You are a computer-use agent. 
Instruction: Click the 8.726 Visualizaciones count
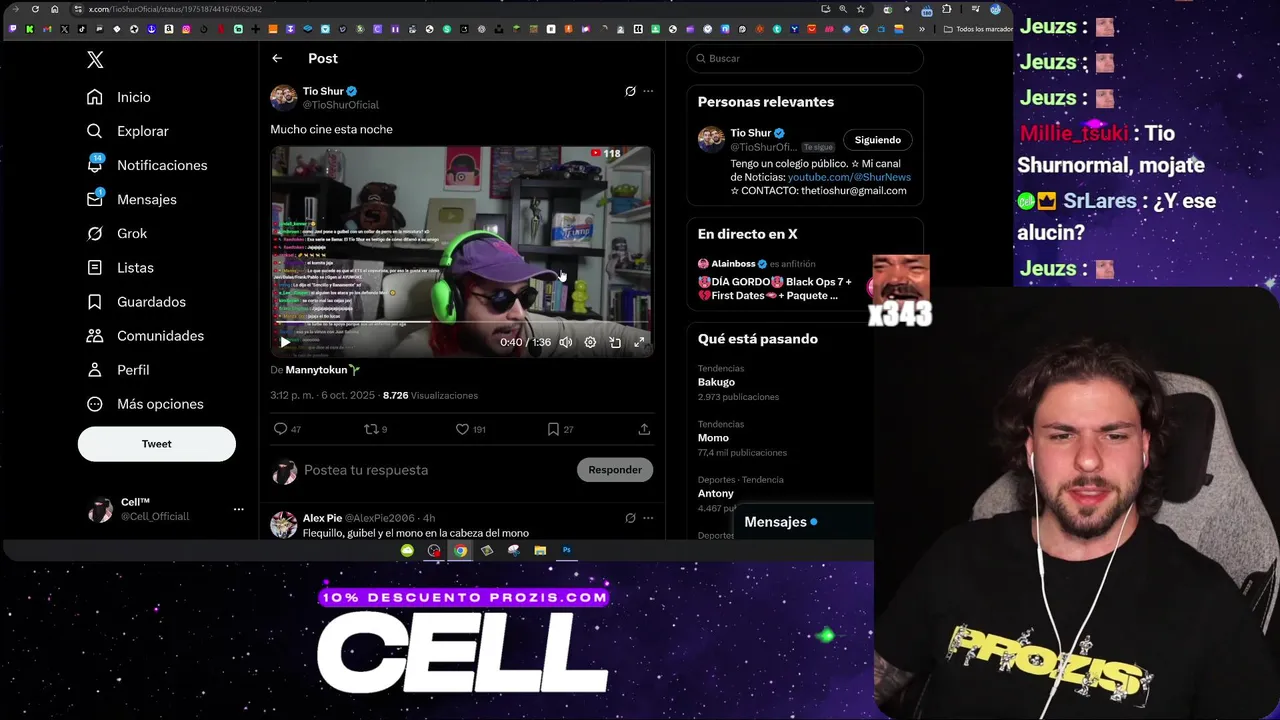(x=430, y=395)
